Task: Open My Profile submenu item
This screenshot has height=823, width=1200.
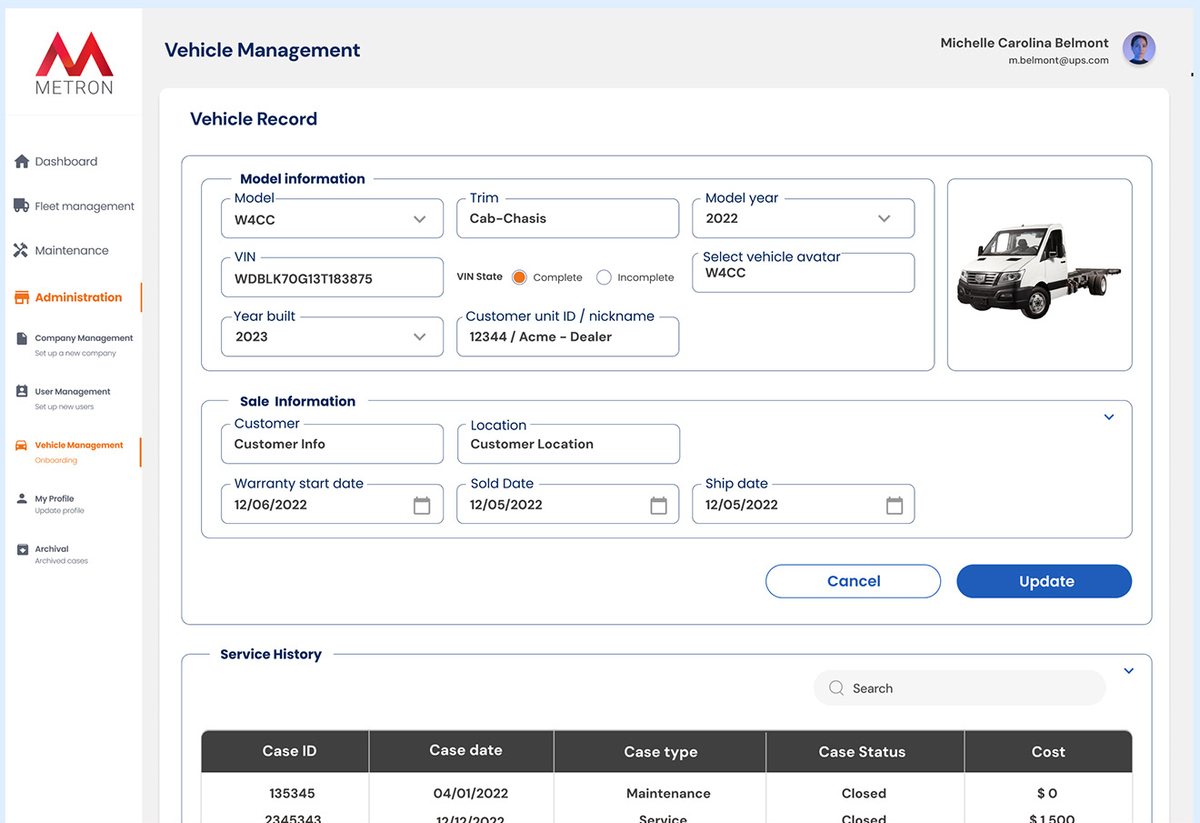Action: coord(50,504)
